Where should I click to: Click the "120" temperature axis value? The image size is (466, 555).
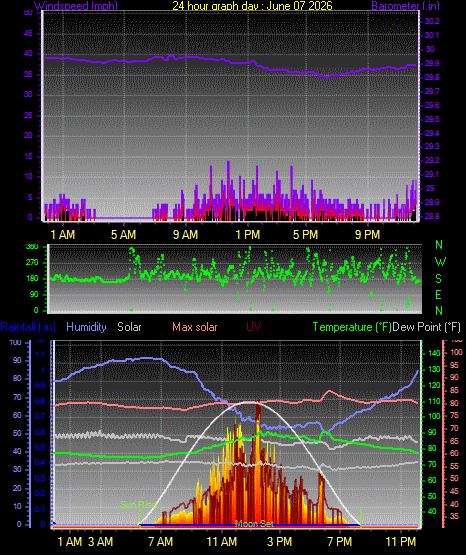tap(434, 385)
